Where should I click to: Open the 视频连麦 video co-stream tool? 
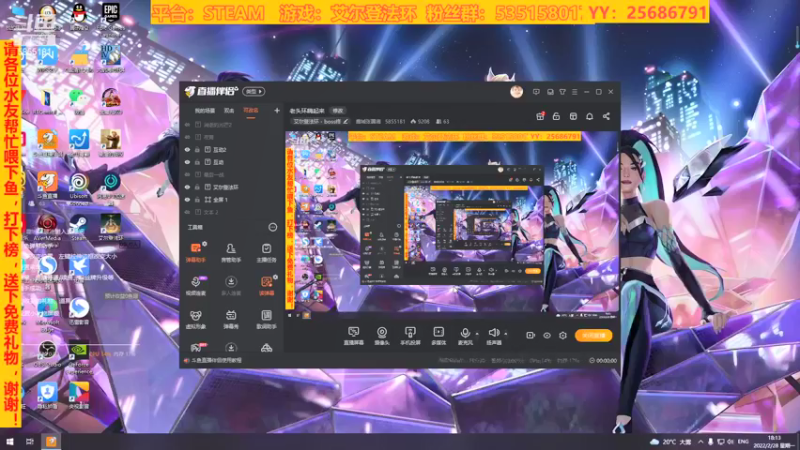[196, 286]
